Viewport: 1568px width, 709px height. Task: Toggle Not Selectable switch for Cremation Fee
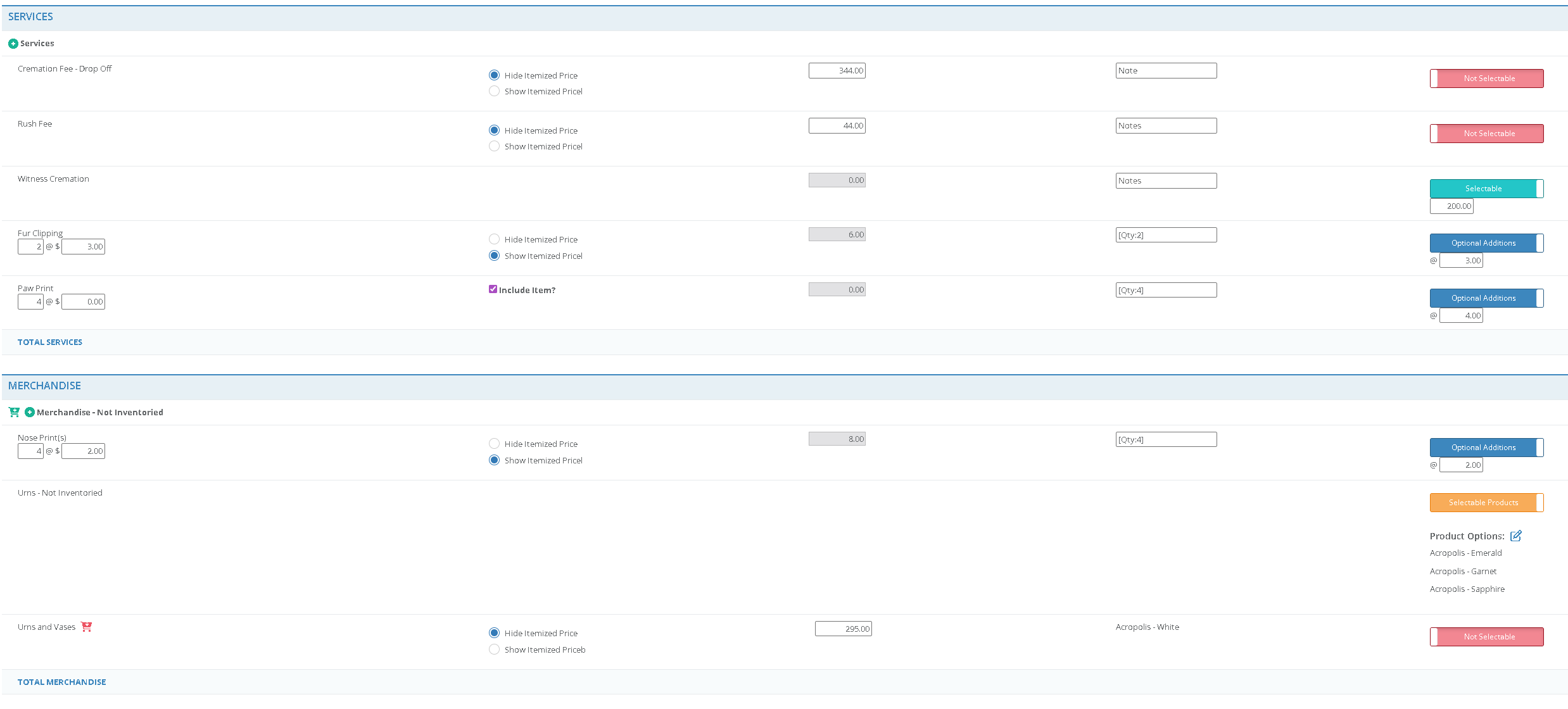click(x=1486, y=78)
